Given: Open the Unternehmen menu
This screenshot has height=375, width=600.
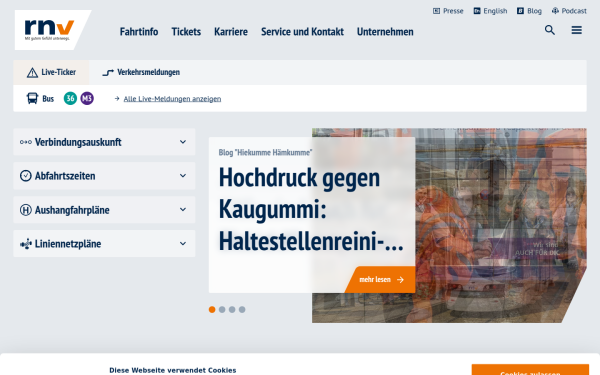Looking at the screenshot, I should point(385,31).
